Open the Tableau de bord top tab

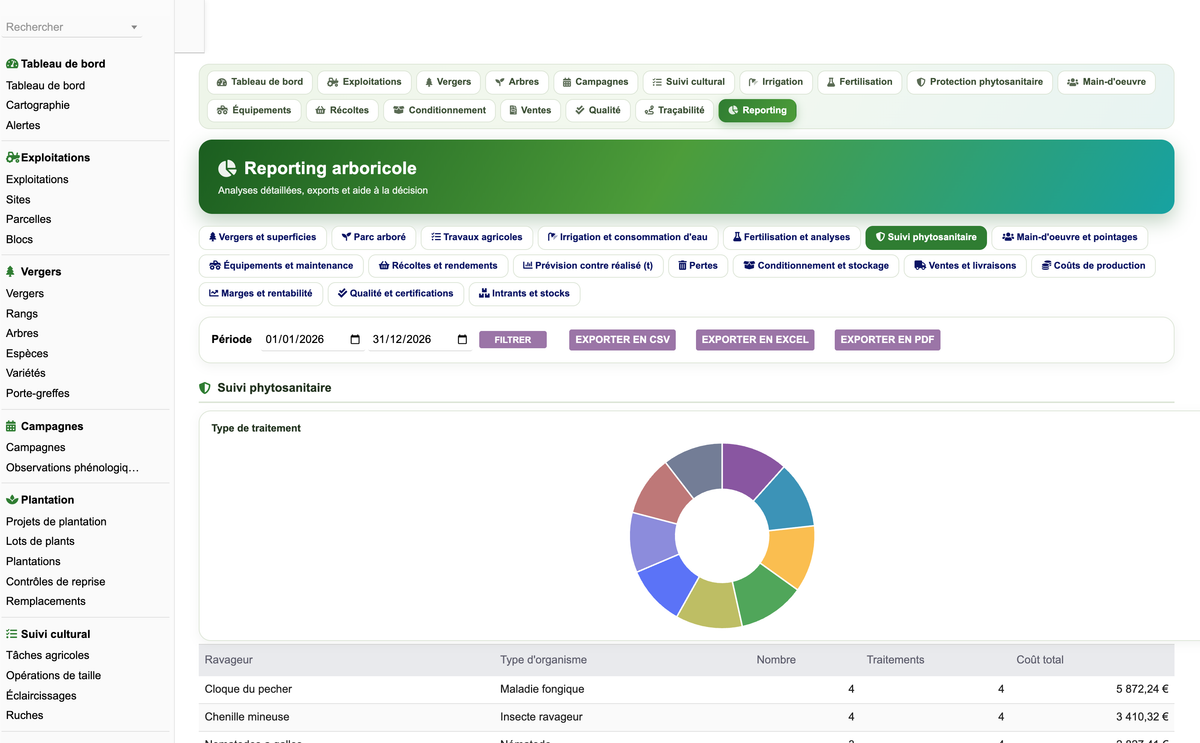tap(260, 82)
